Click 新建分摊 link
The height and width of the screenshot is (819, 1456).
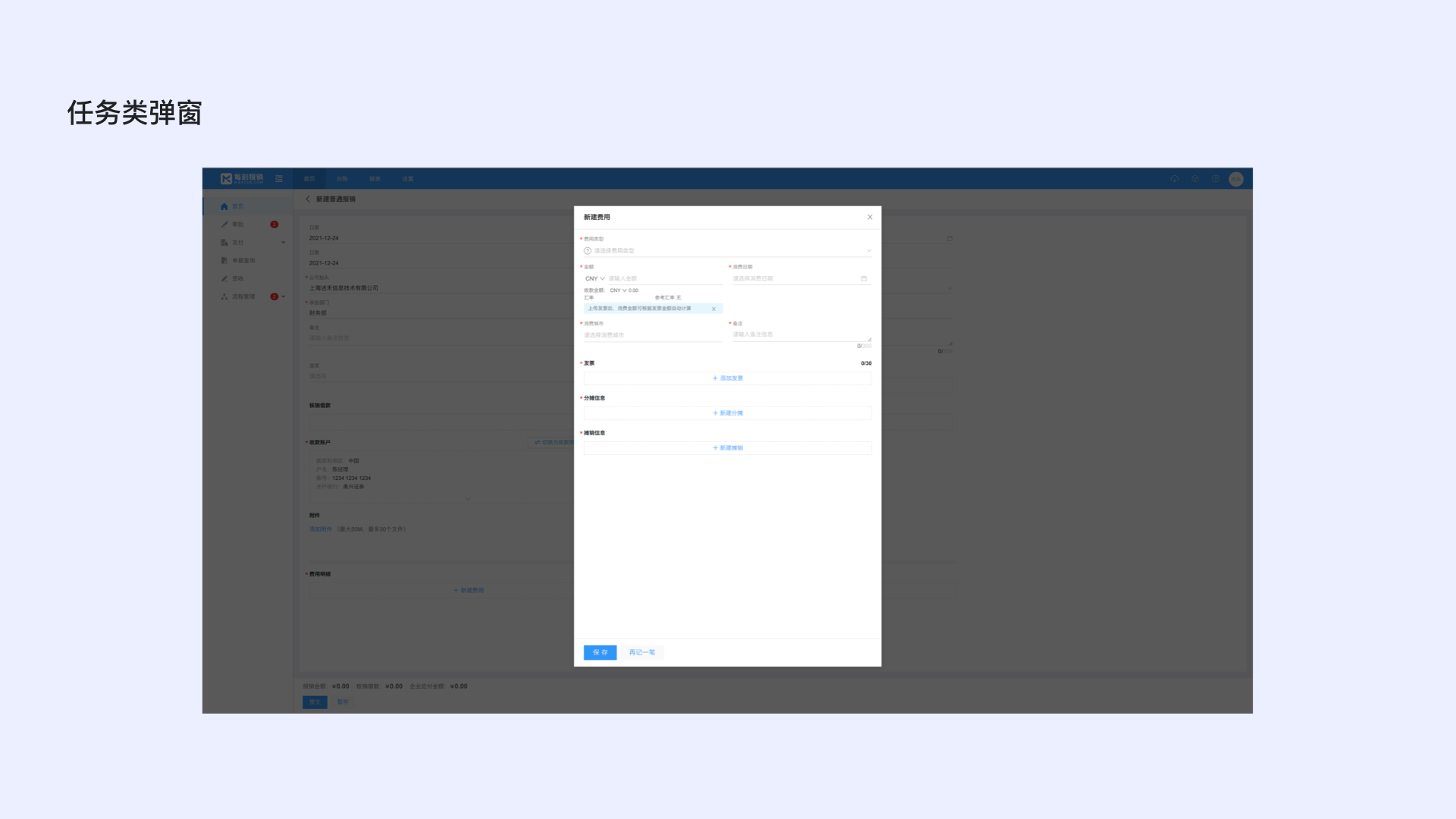[727, 413]
